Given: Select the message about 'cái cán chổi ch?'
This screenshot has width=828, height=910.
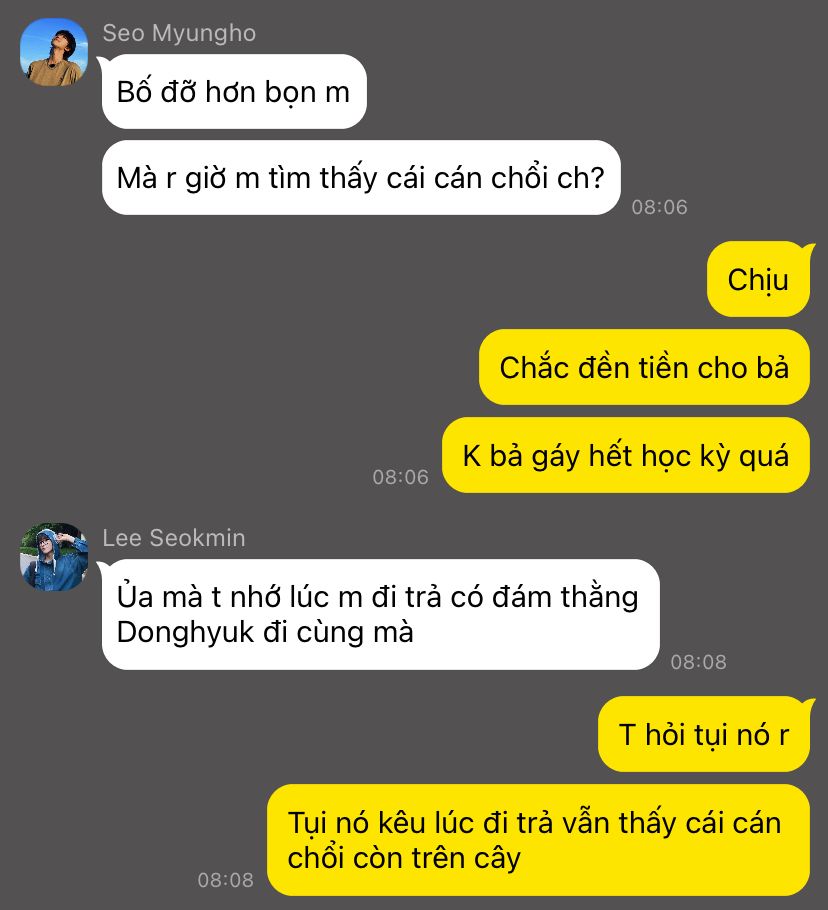Looking at the screenshot, I should 361,178.
